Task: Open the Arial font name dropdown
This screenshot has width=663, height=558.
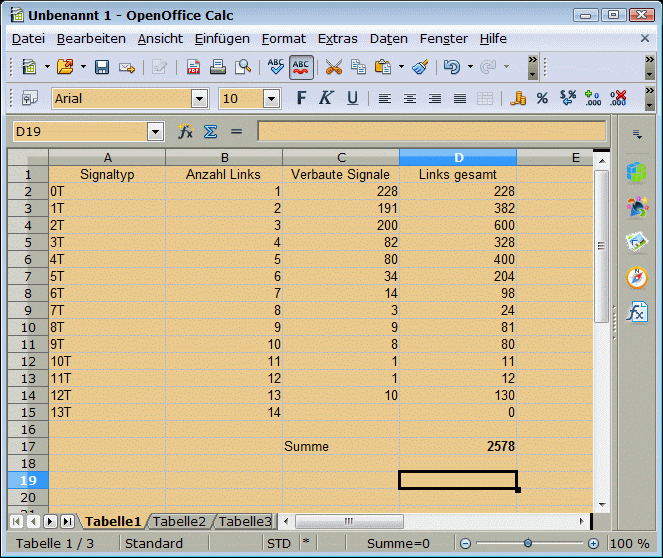Action: point(199,99)
